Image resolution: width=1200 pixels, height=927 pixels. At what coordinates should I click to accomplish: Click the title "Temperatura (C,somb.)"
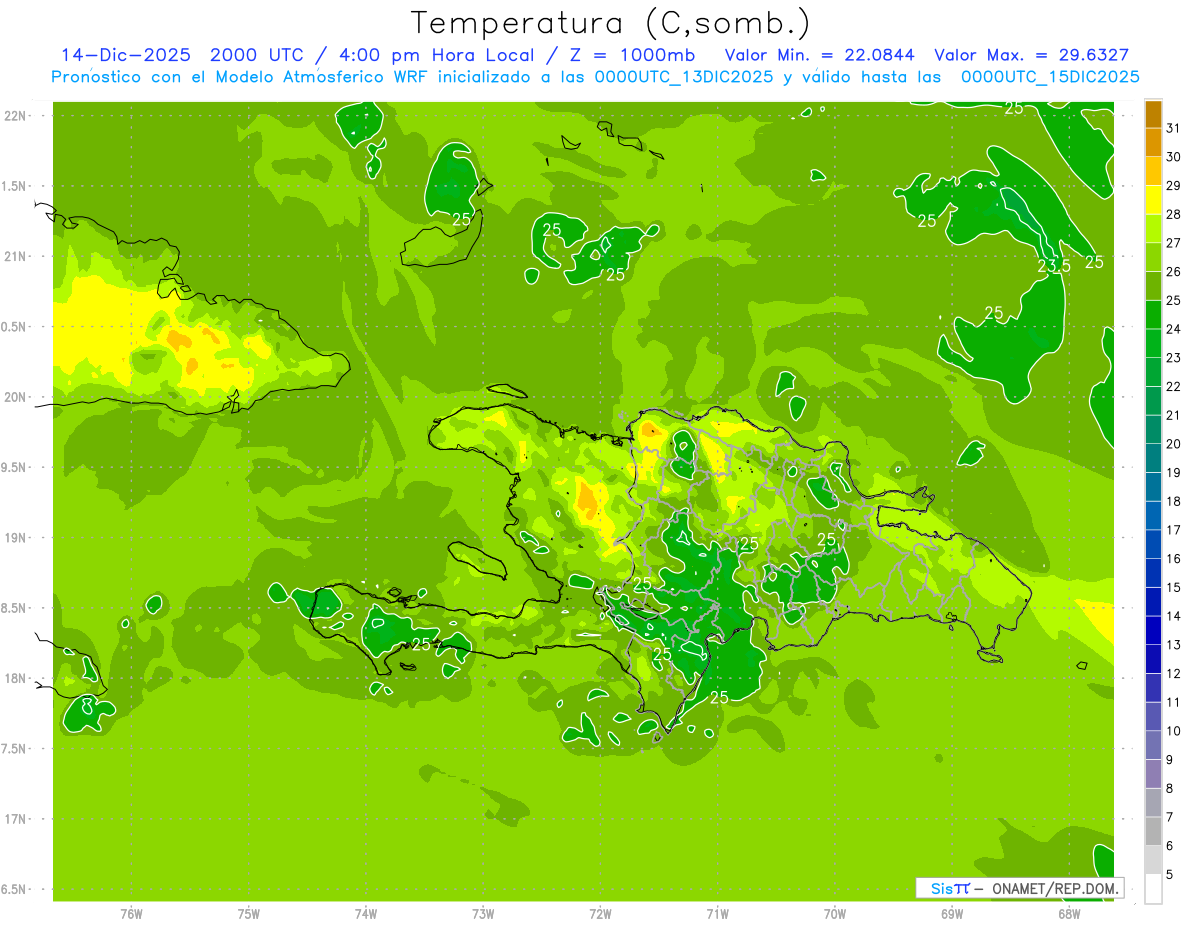click(x=610, y=22)
